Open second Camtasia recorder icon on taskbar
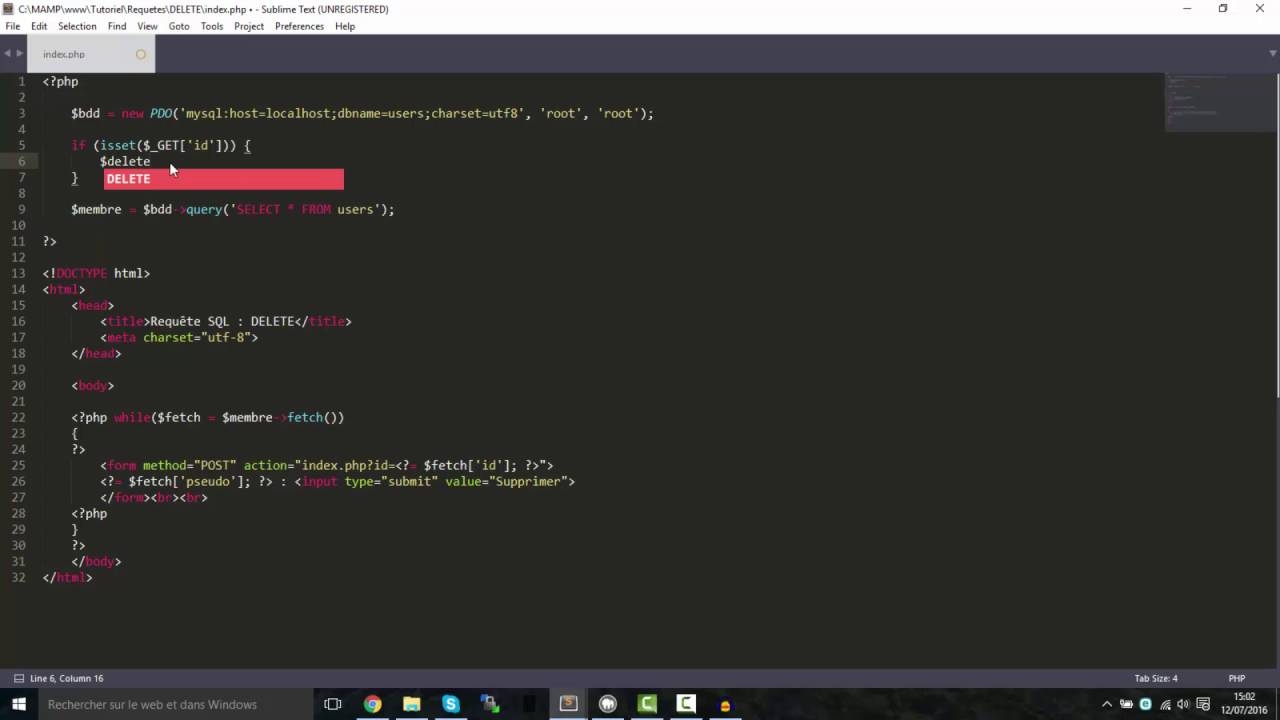Viewport: 1280px width, 720px height. [686, 704]
